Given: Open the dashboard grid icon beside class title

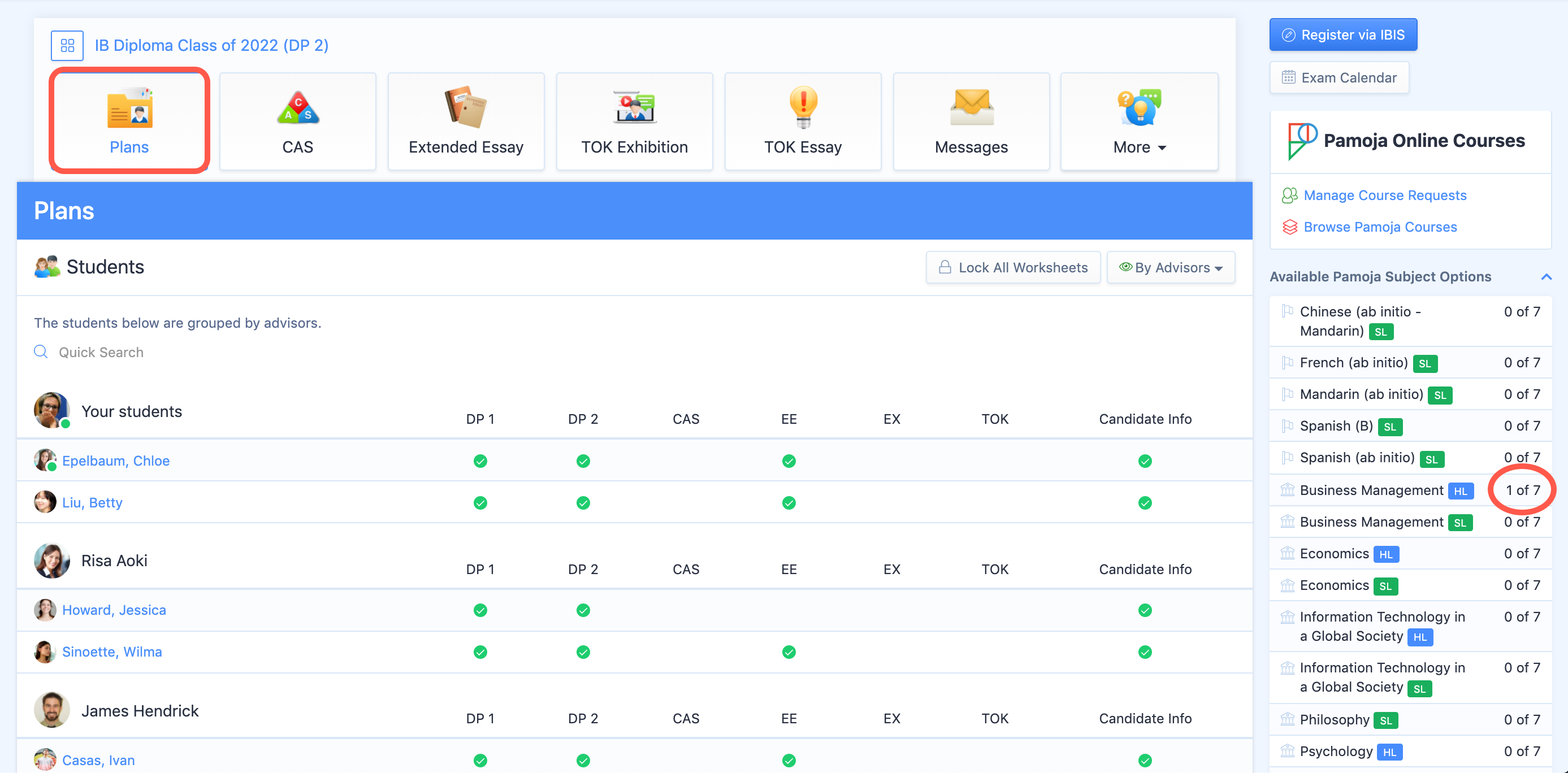Looking at the screenshot, I should coord(67,46).
